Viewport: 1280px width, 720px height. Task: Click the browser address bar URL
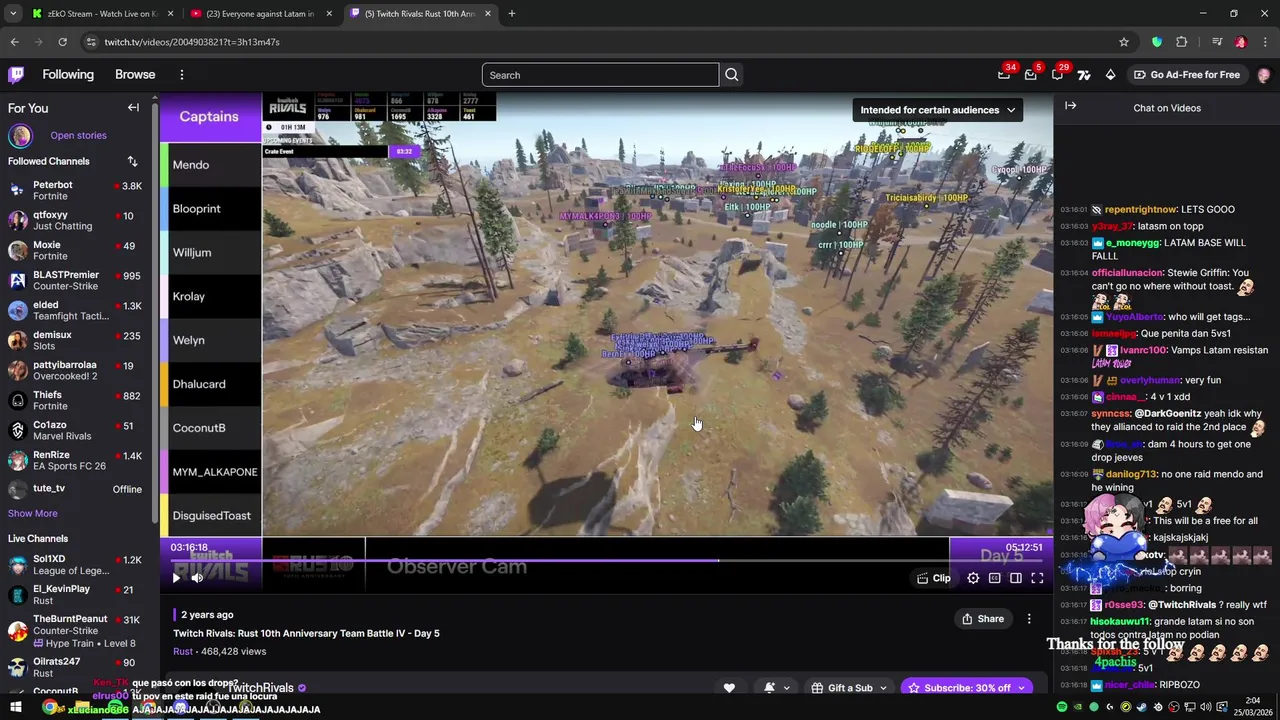(x=192, y=42)
